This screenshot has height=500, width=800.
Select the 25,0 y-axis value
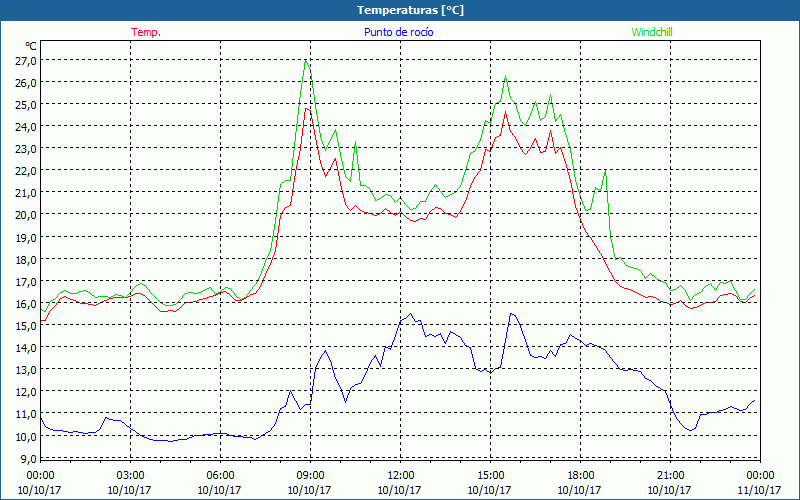[26, 105]
